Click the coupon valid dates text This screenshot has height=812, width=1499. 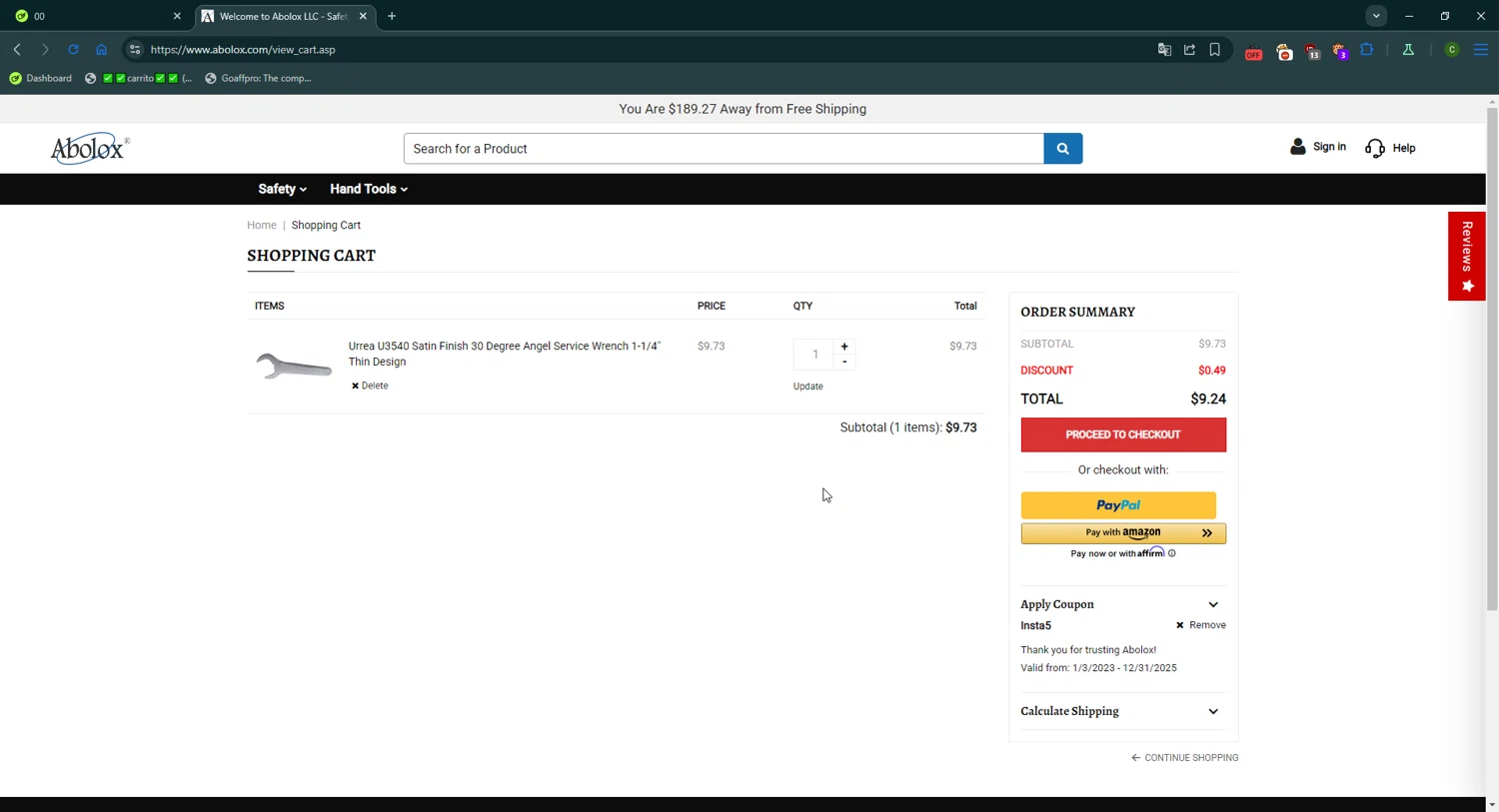coord(1098,668)
